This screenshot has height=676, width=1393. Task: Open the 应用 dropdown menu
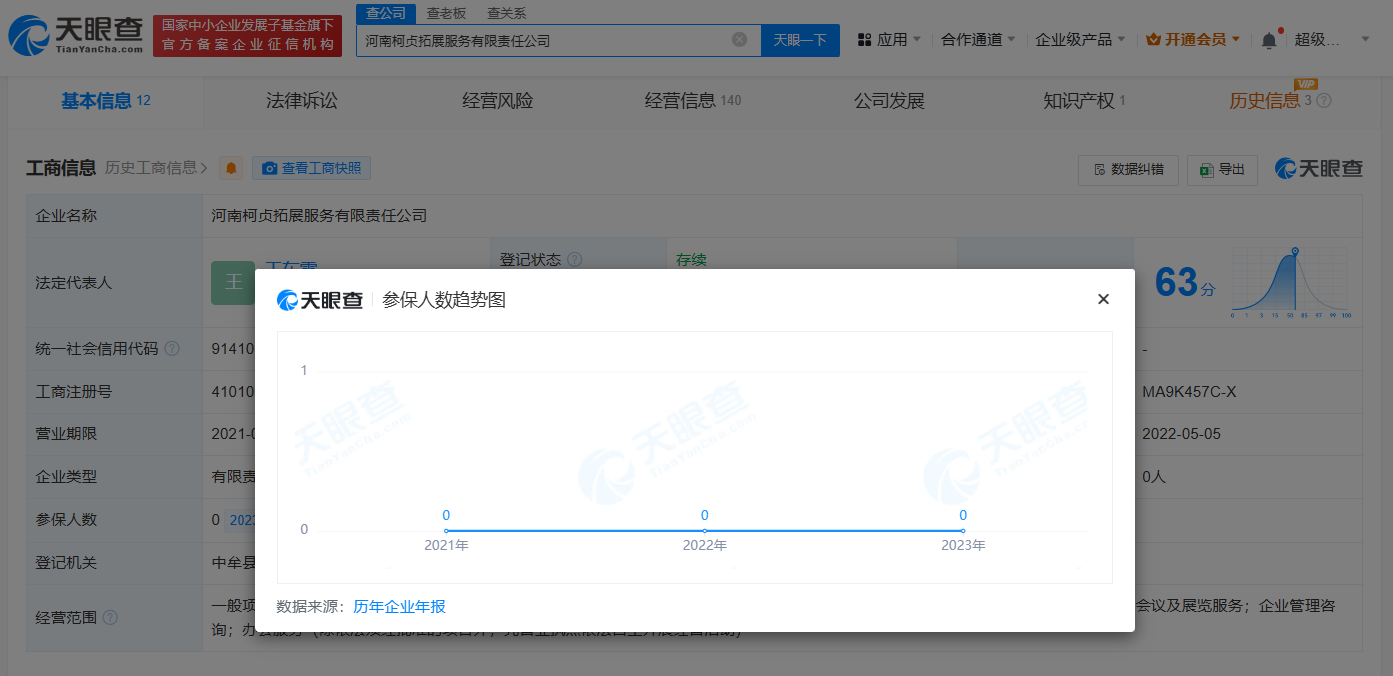click(890, 40)
